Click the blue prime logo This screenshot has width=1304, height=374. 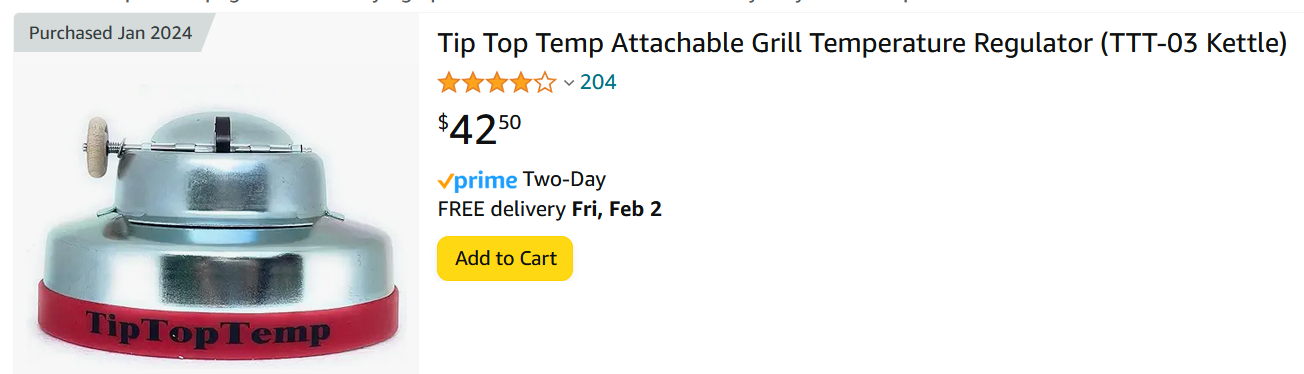pos(485,181)
